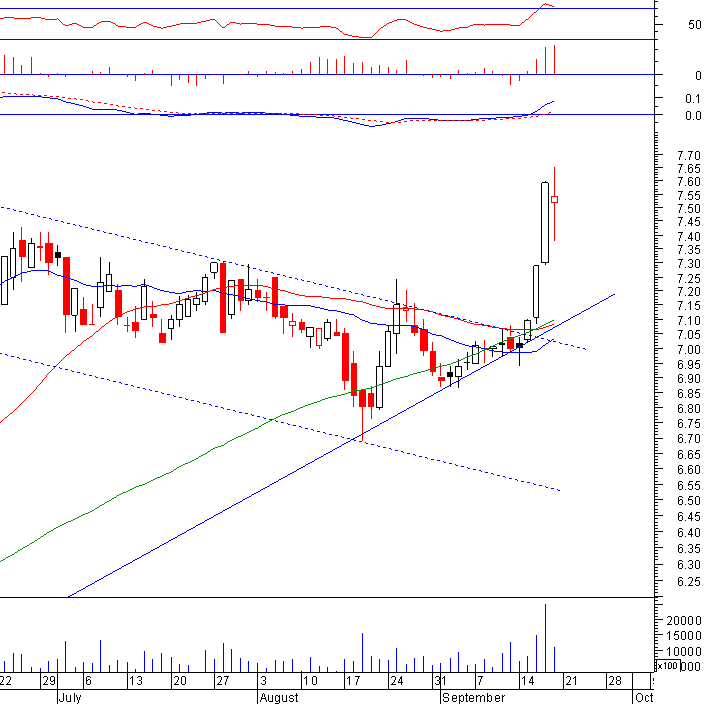Click the 7.70 price axis label
The height and width of the screenshot is (704, 705).
point(688,156)
